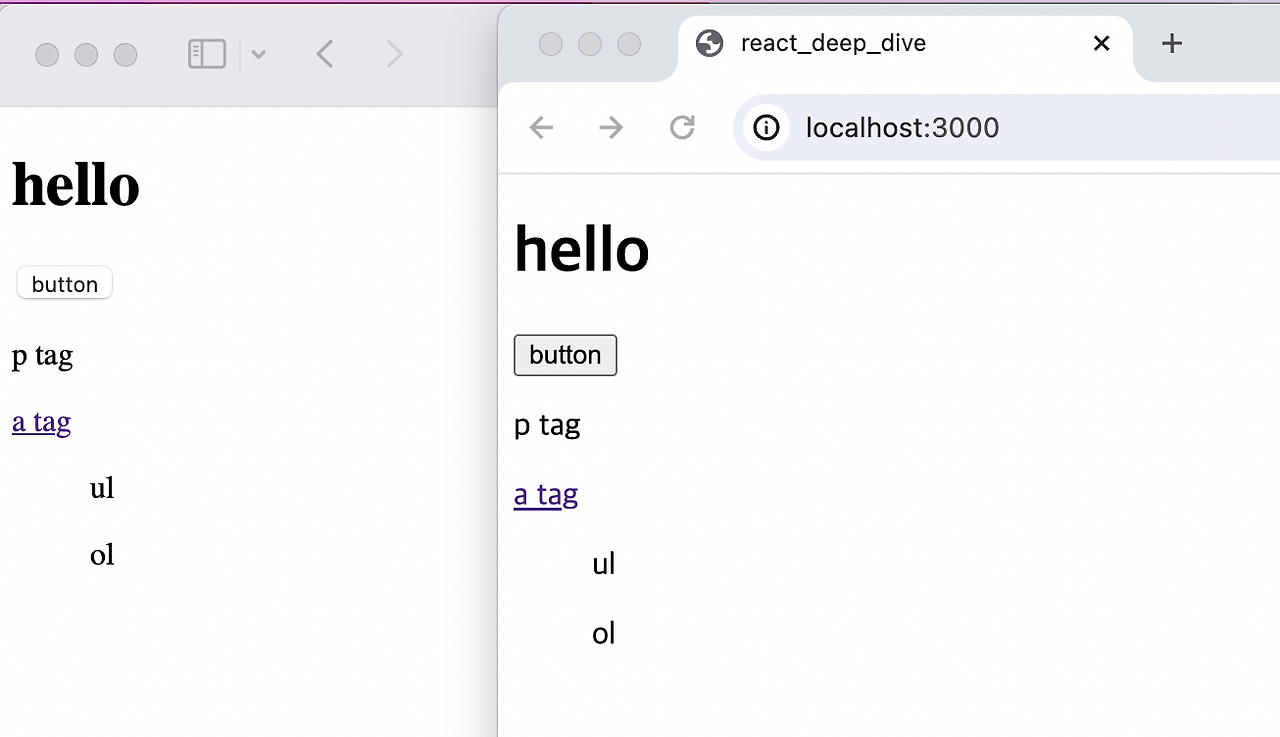The image size is (1280, 737).
Task: Click Chrome forward arrow
Action: coord(611,127)
